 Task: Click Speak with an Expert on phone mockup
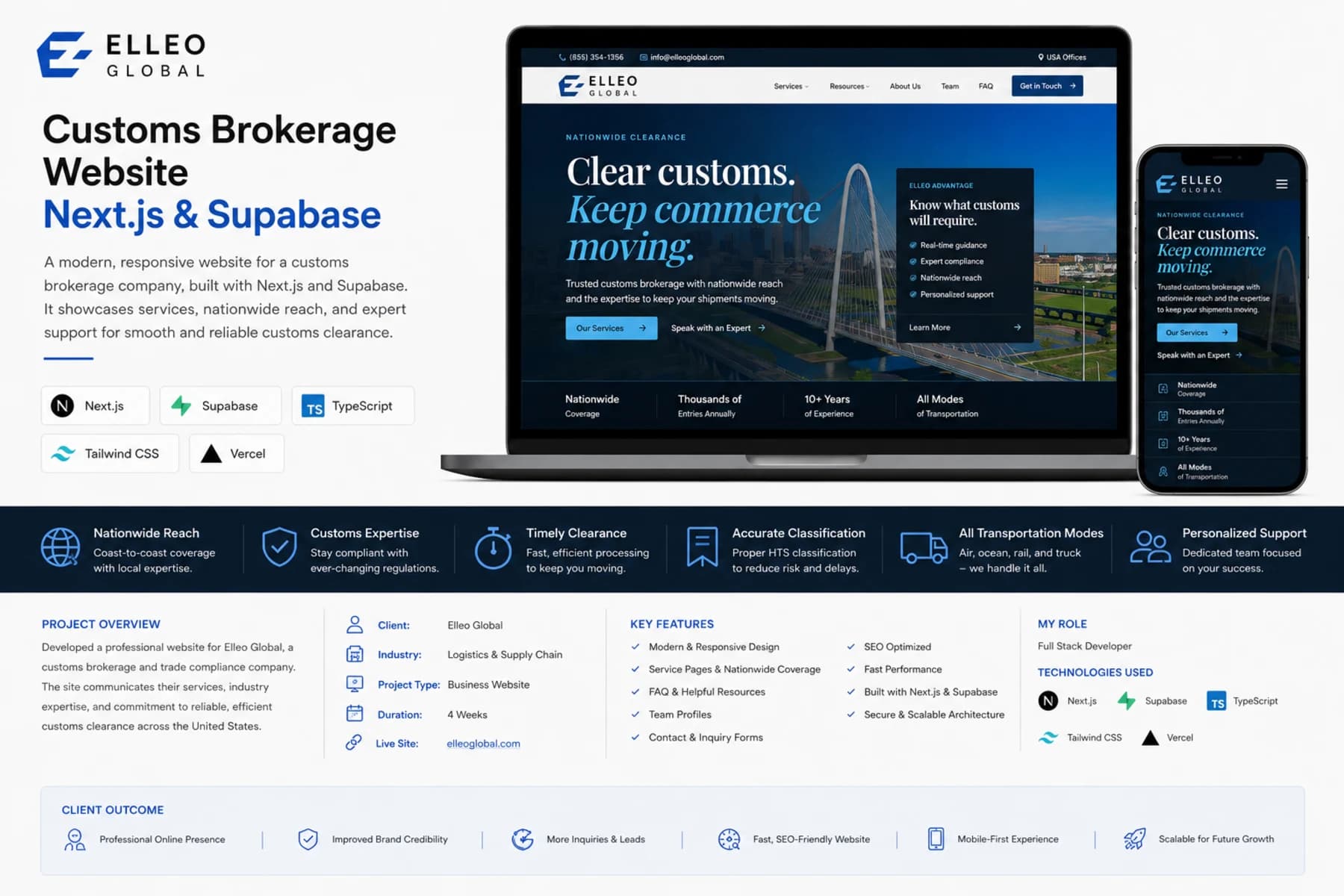1199,355
